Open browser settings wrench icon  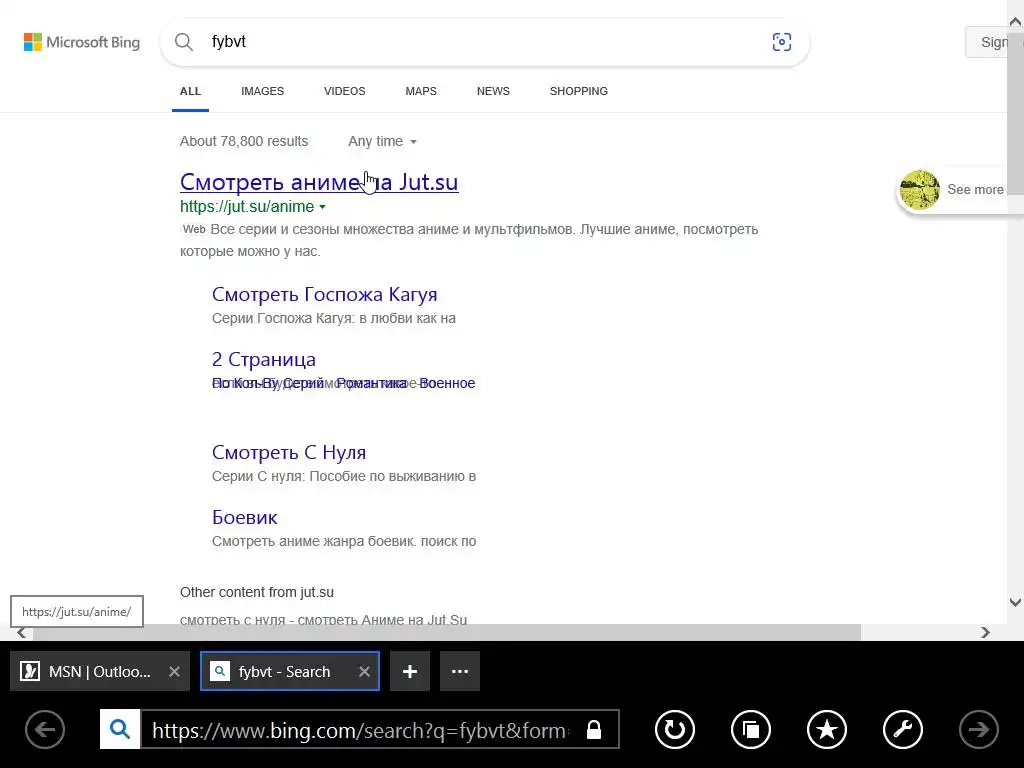click(x=903, y=729)
